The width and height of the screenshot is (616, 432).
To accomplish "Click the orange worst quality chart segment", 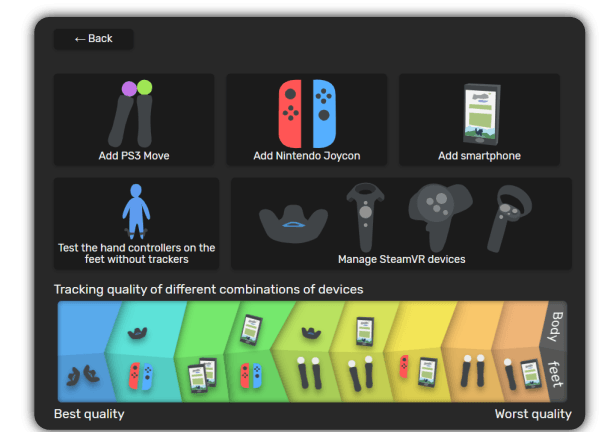I will tap(519, 351).
